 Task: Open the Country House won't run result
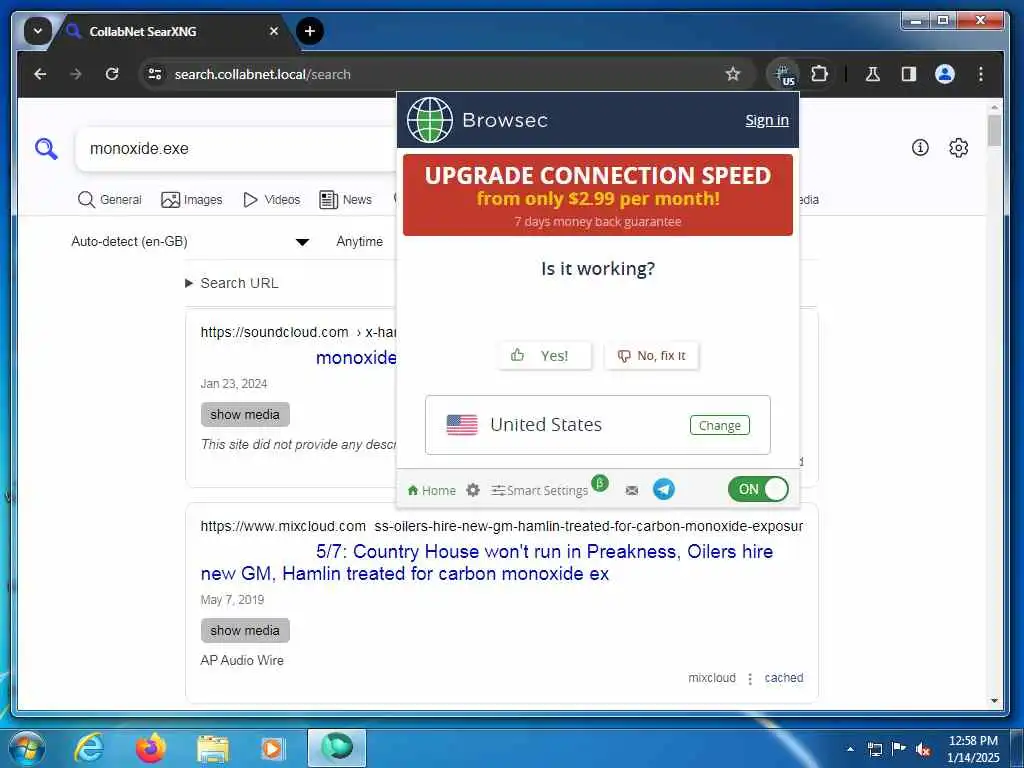point(487,562)
